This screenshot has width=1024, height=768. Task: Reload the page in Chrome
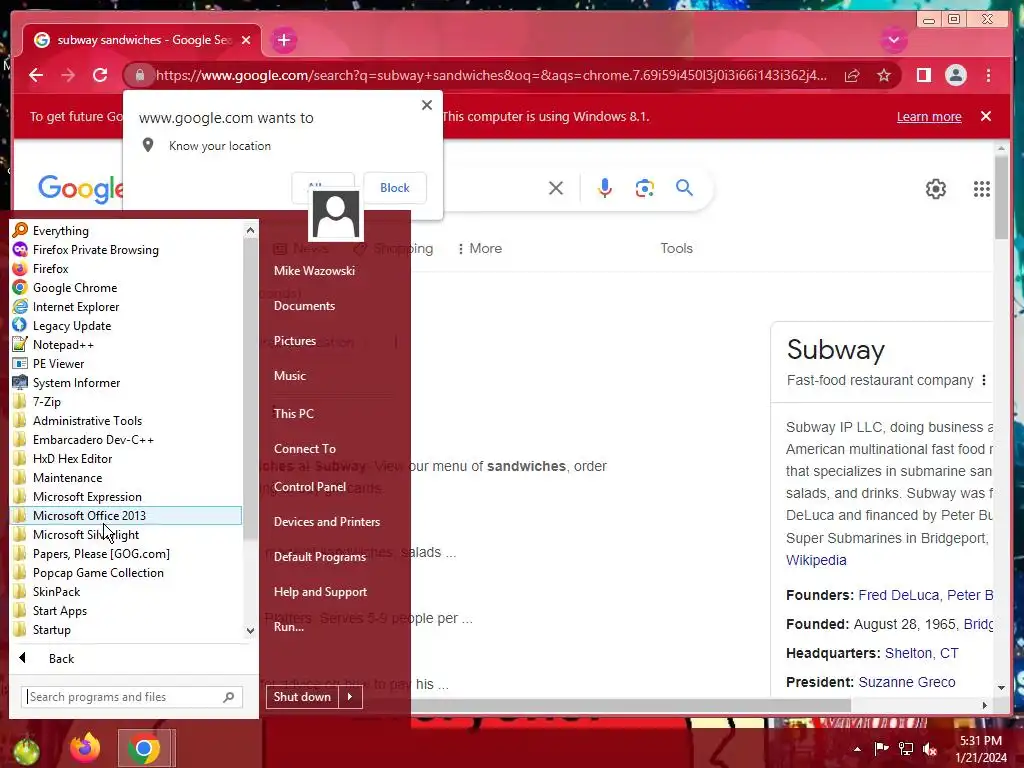click(x=100, y=75)
